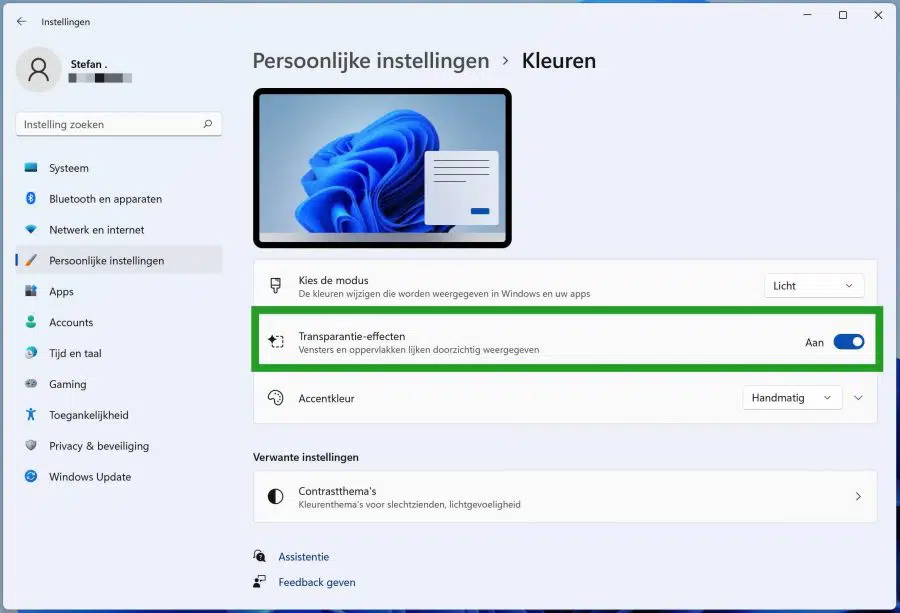Viewport: 900px width, 613px height.
Task: Click the search magnifier icon
Action: pos(208,124)
